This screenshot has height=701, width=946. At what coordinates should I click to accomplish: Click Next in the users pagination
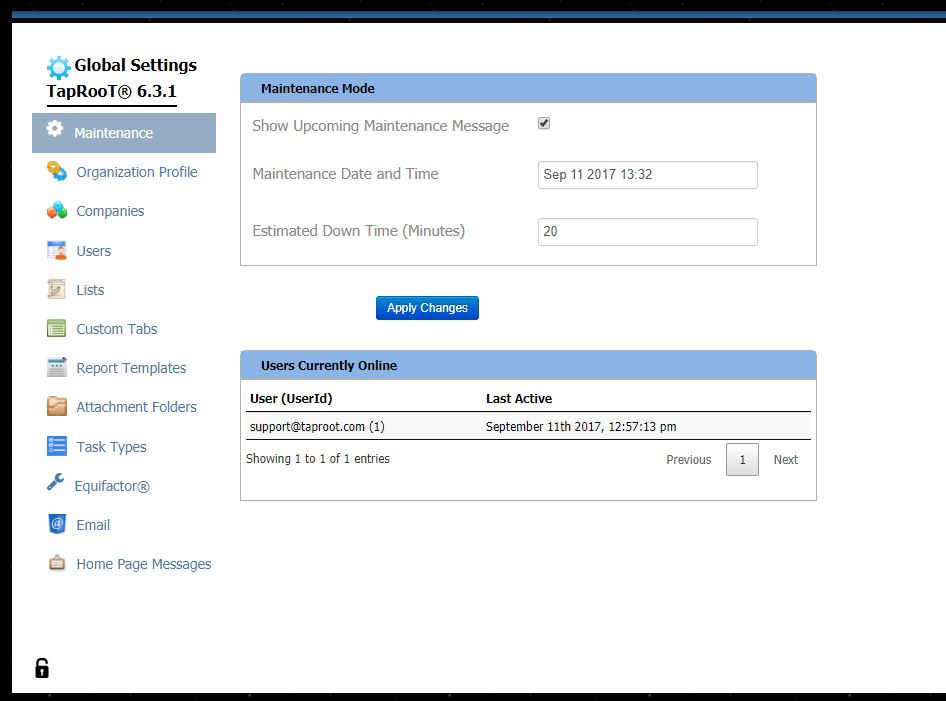pyautogui.click(x=785, y=460)
